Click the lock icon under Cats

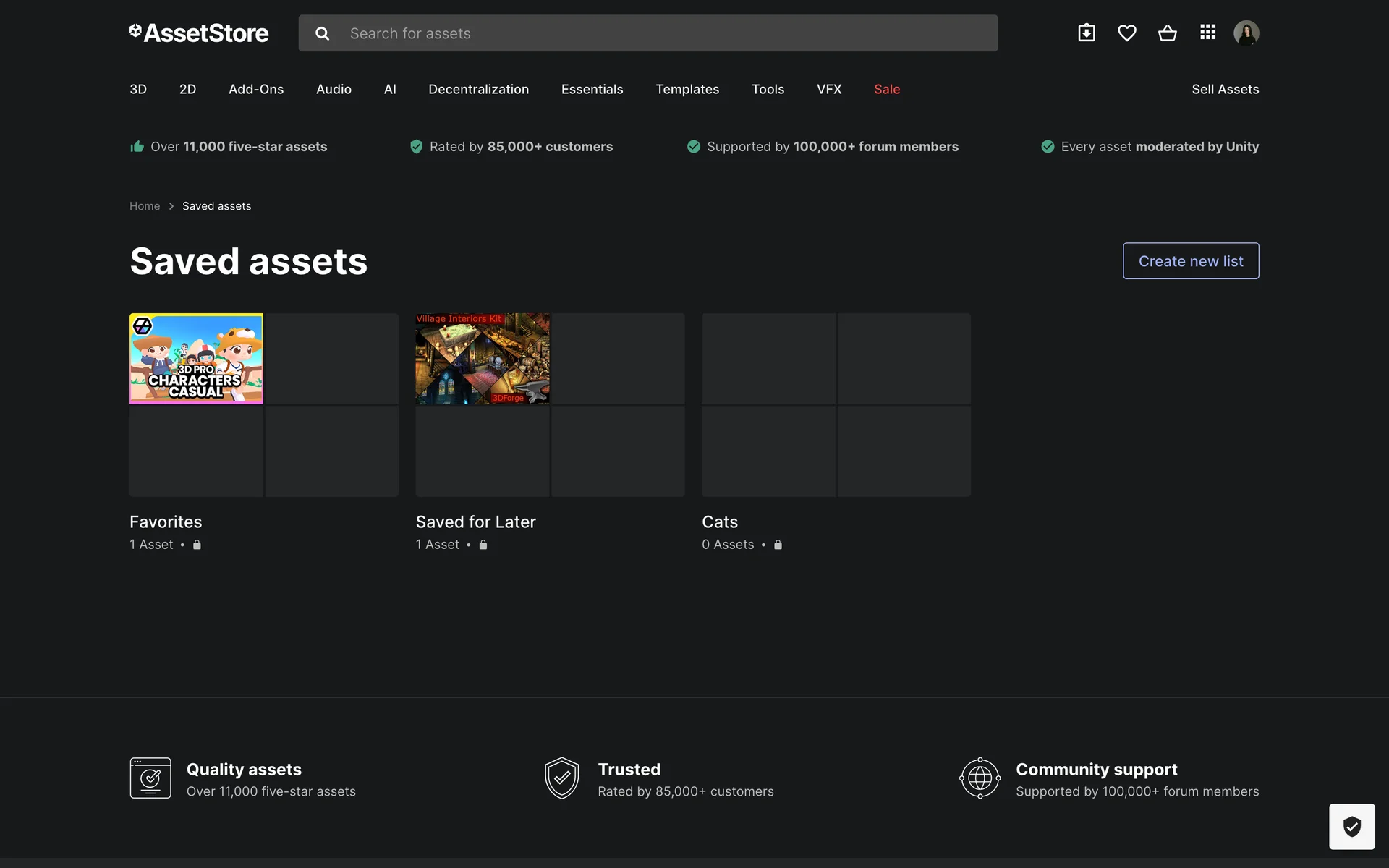(778, 545)
